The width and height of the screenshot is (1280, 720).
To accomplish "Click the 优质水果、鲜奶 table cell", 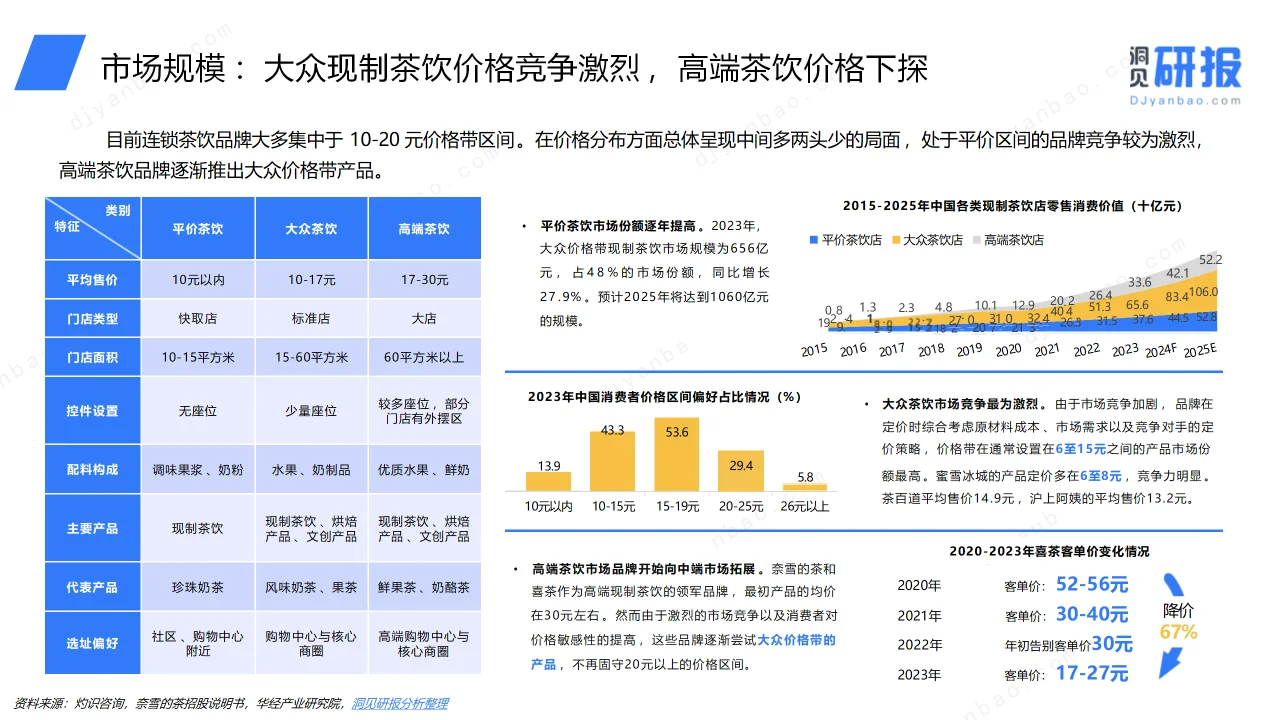I will [x=424, y=469].
